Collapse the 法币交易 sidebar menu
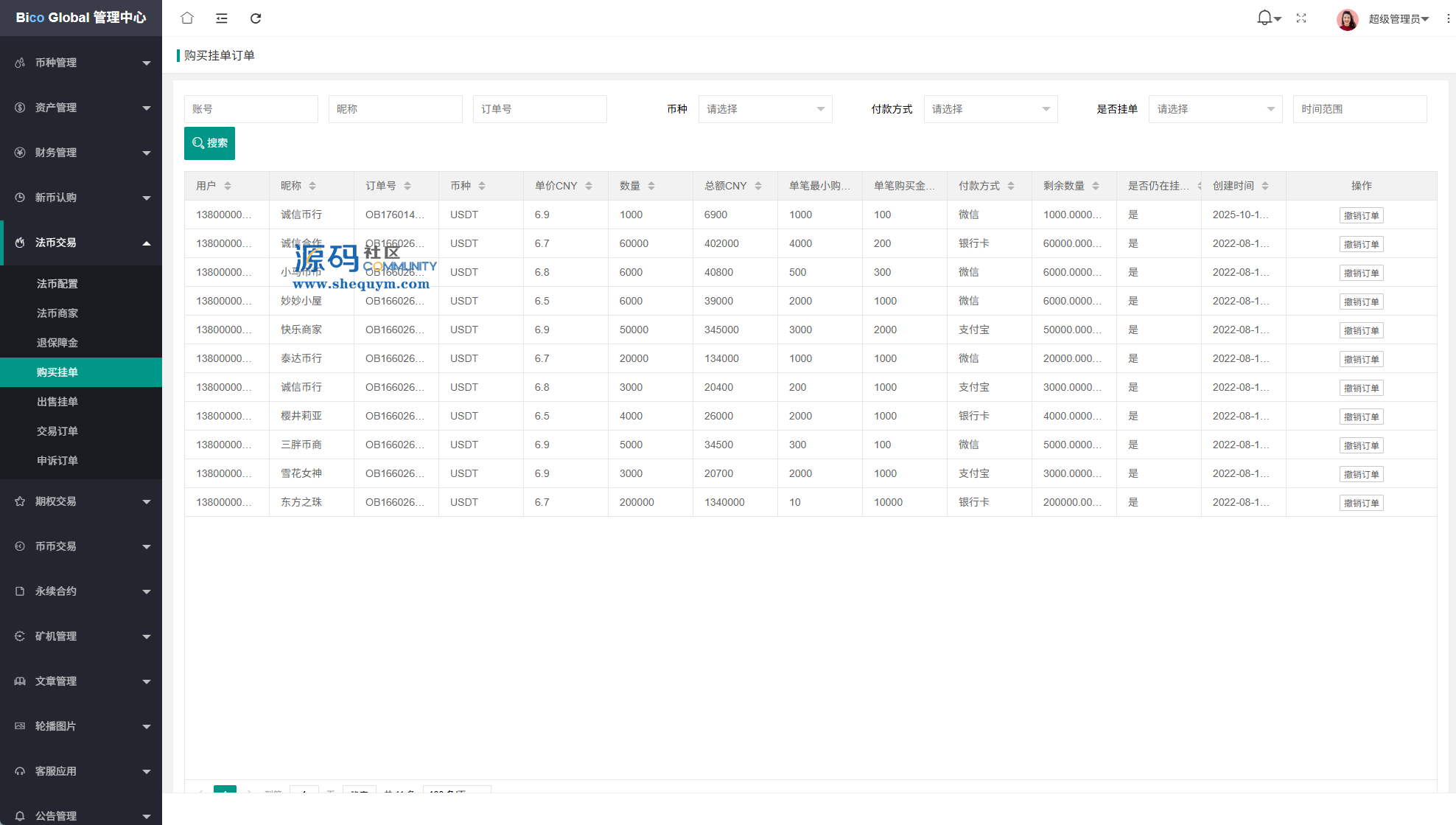The image size is (1456, 825). (81, 243)
